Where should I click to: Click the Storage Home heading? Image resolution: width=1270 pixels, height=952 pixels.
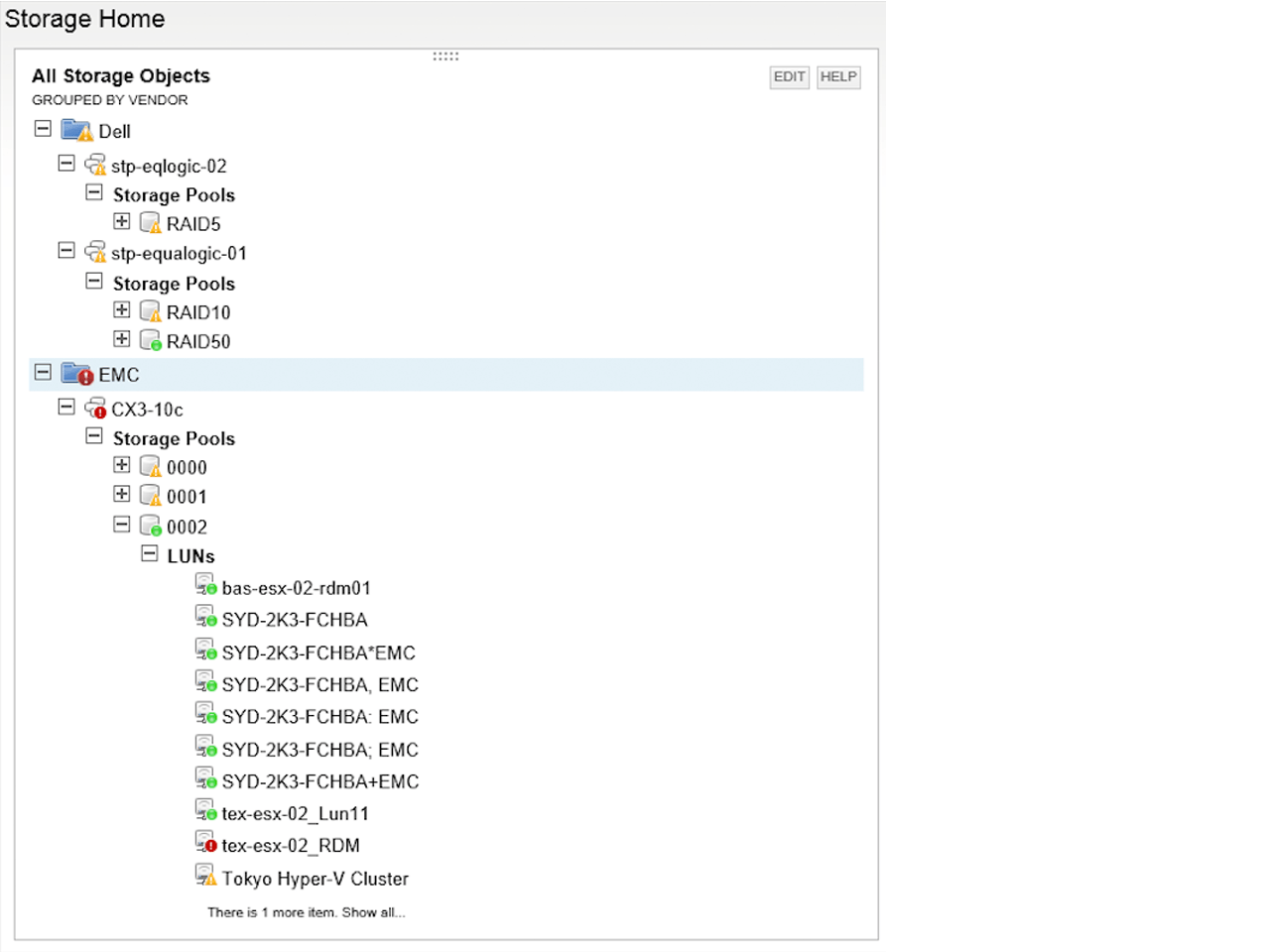(84, 19)
